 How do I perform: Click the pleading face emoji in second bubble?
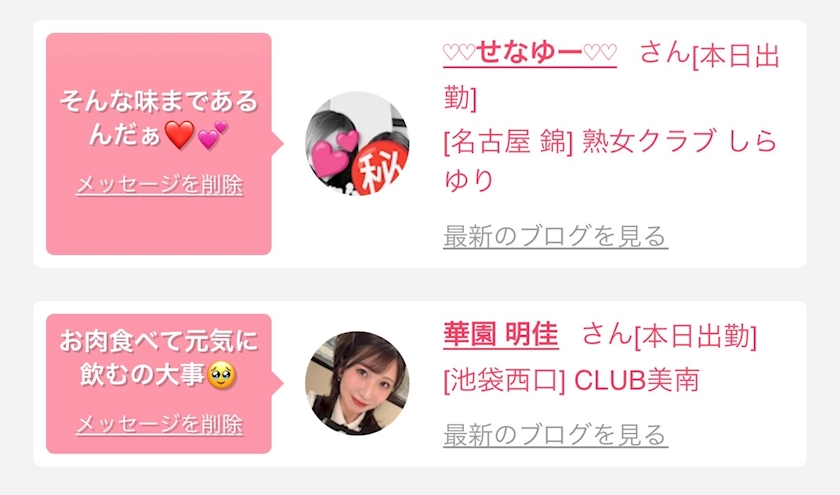tap(221, 376)
